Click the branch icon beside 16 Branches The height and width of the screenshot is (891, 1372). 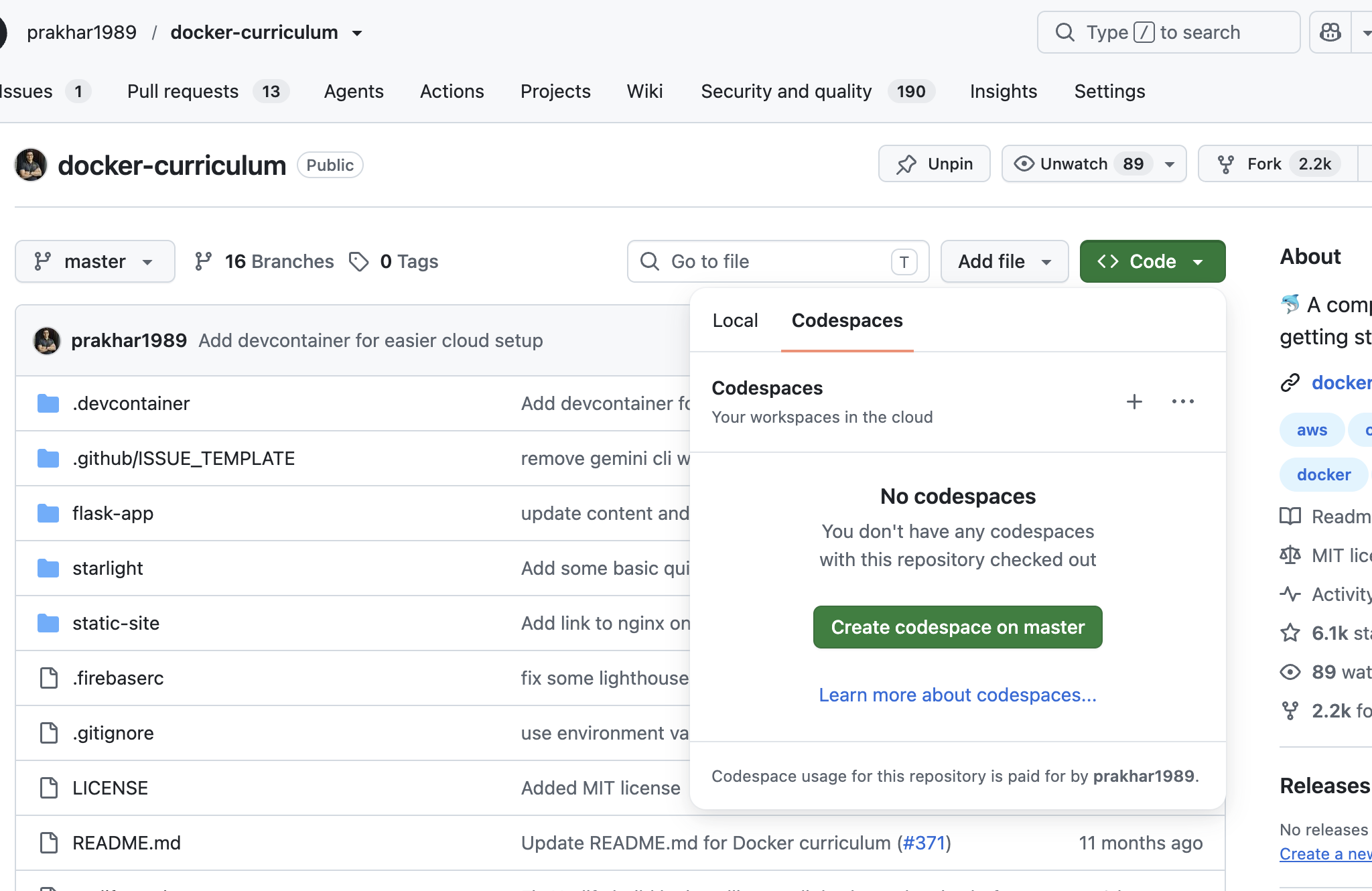(203, 261)
